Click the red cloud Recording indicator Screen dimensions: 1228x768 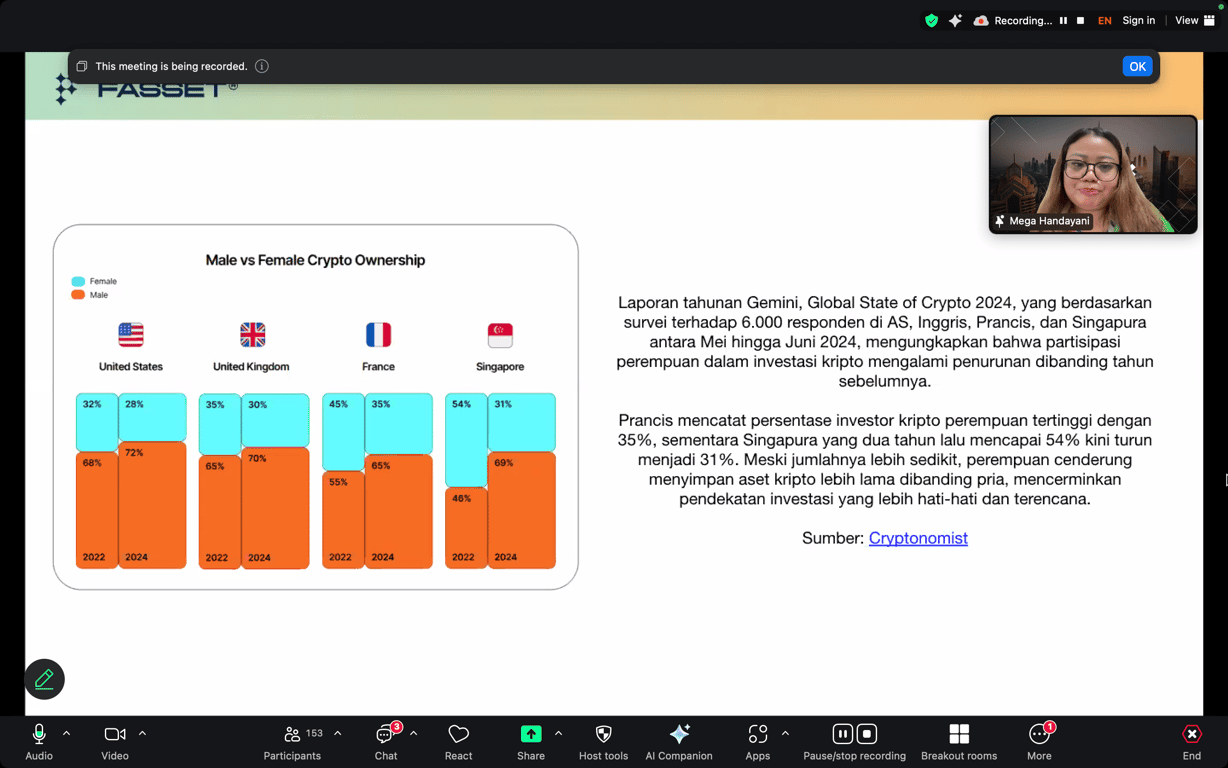point(981,20)
